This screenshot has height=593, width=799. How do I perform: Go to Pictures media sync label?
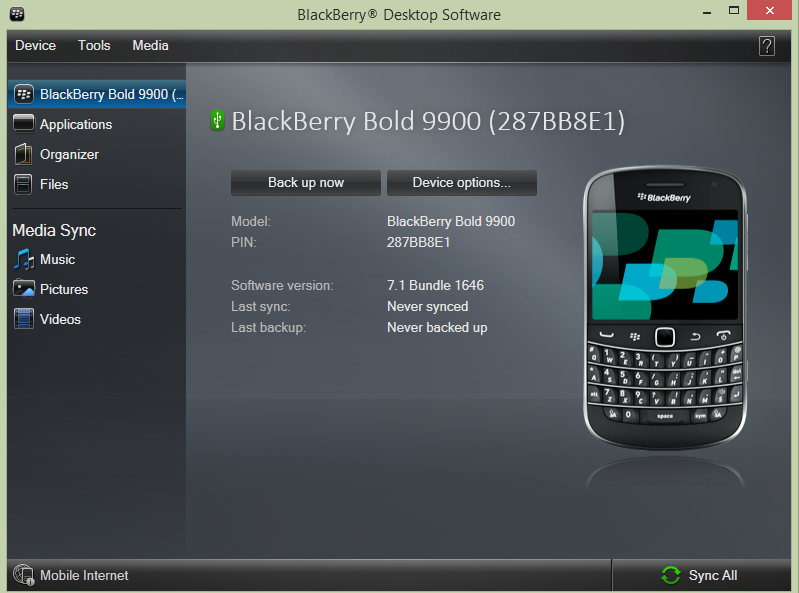(64, 289)
